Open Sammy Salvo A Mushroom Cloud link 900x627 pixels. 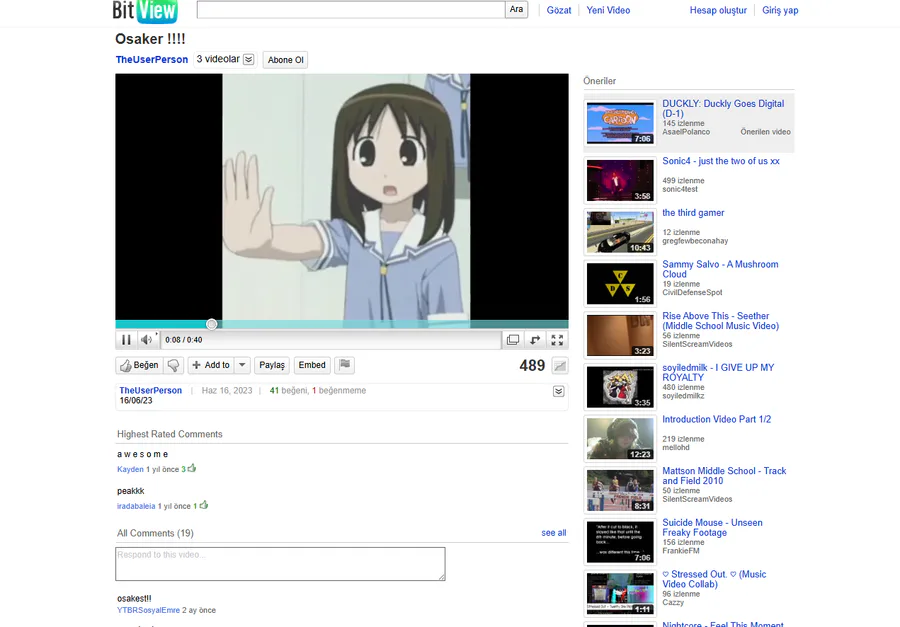click(720, 269)
